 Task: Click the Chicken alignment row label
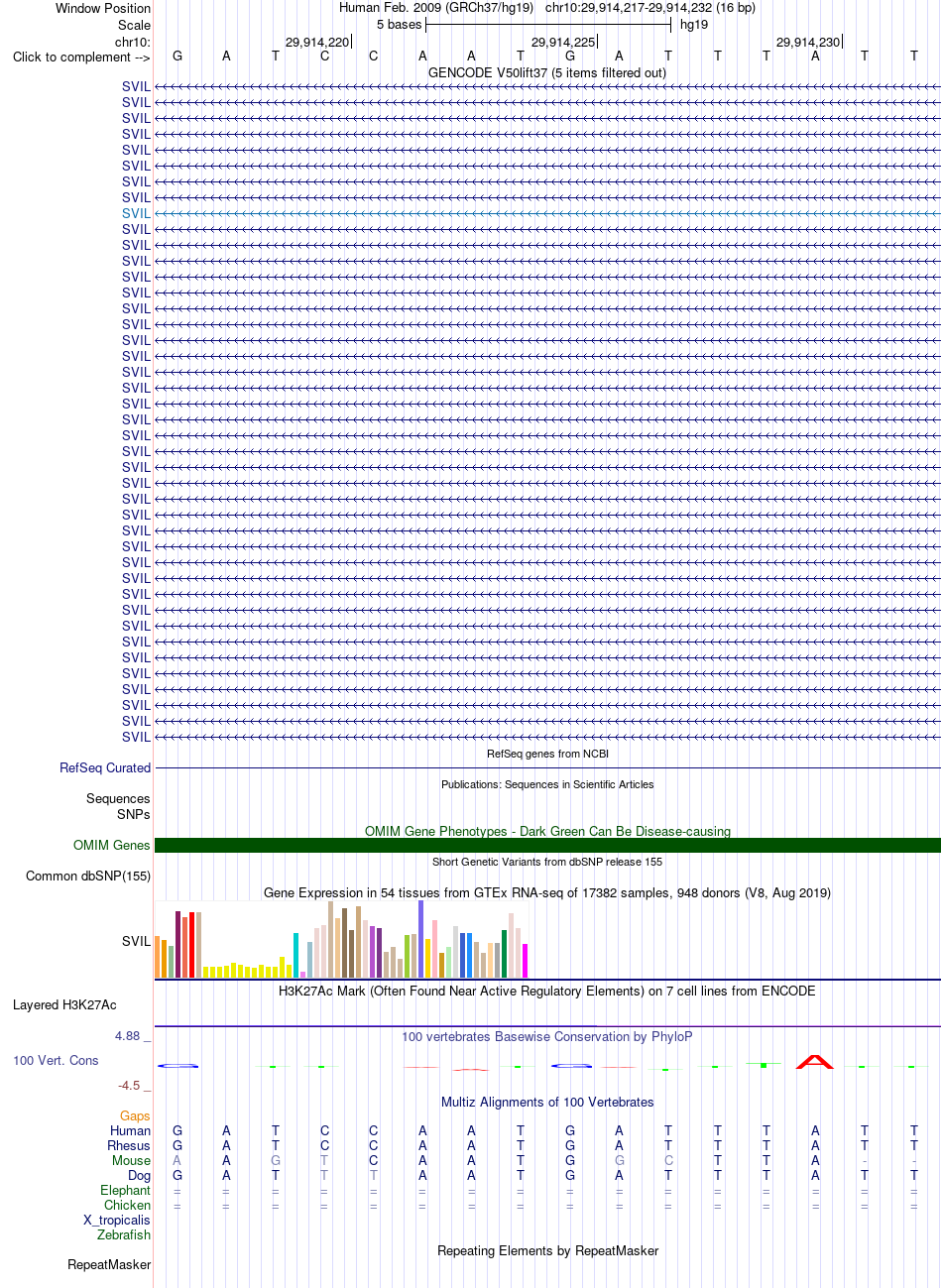click(x=128, y=1205)
